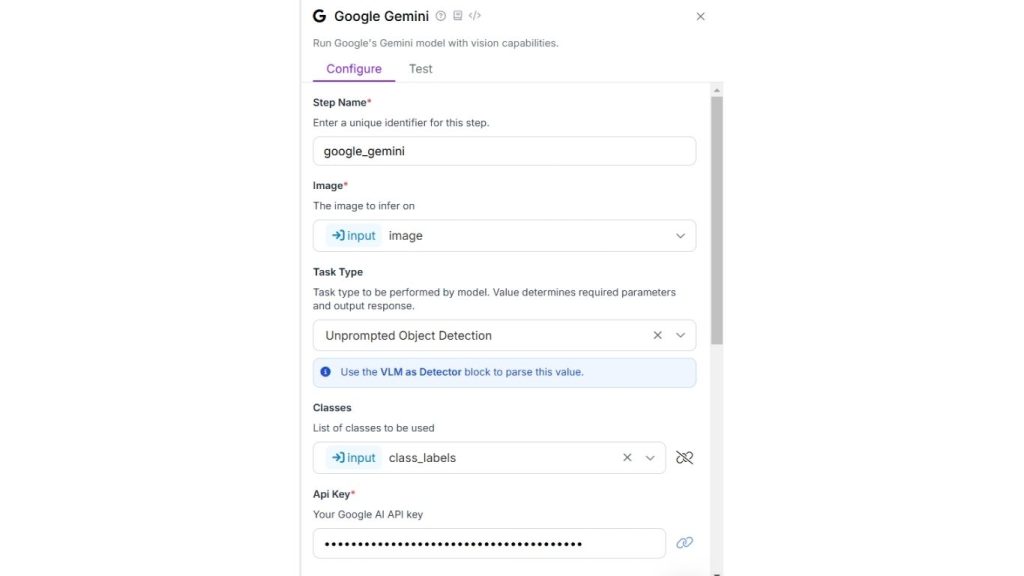The width and height of the screenshot is (1024, 576).
Task: Click the info icon in the blue banner
Action: (x=325, y=371)
